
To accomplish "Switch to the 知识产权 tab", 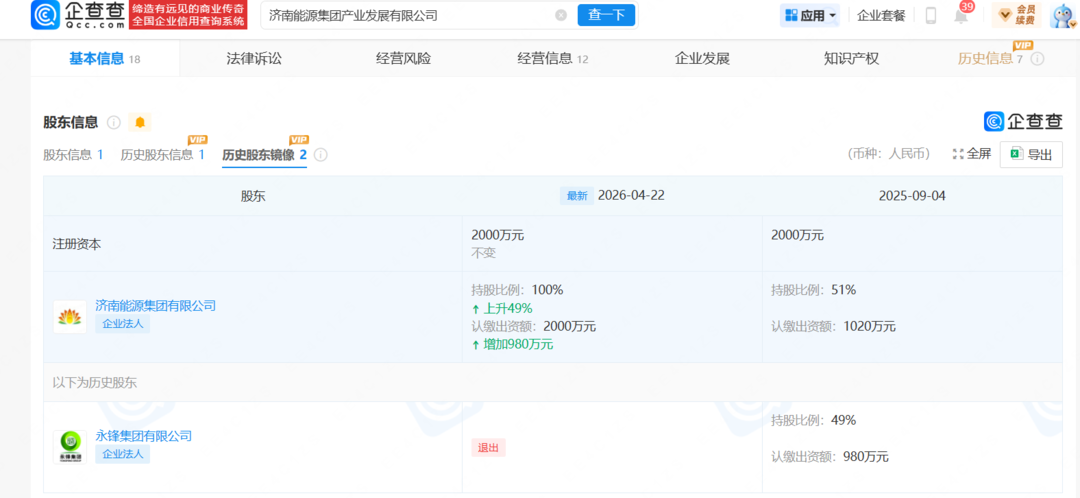I will tap(851, 59).
